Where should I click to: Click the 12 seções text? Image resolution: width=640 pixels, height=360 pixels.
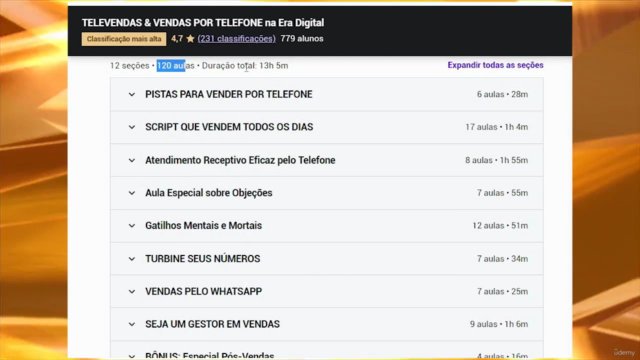tap(129, 66)
